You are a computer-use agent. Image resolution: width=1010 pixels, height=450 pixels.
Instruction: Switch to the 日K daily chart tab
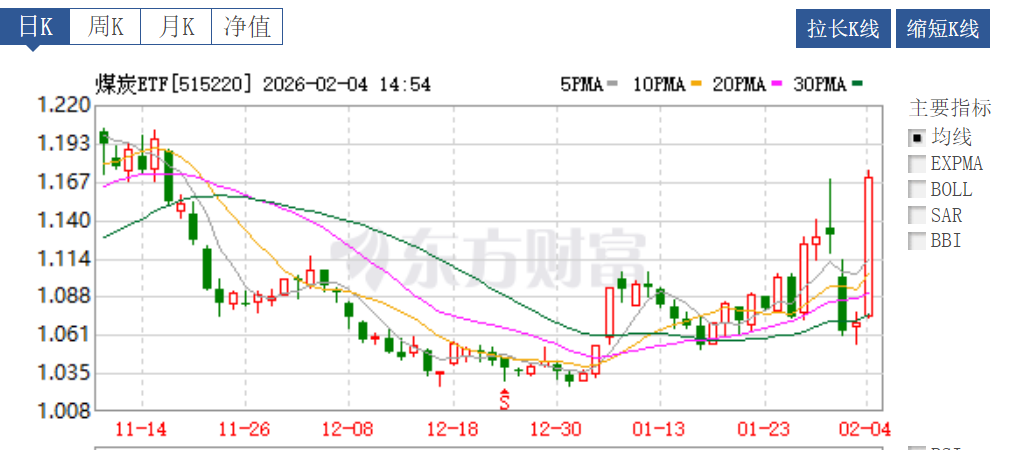coord(34,27)
